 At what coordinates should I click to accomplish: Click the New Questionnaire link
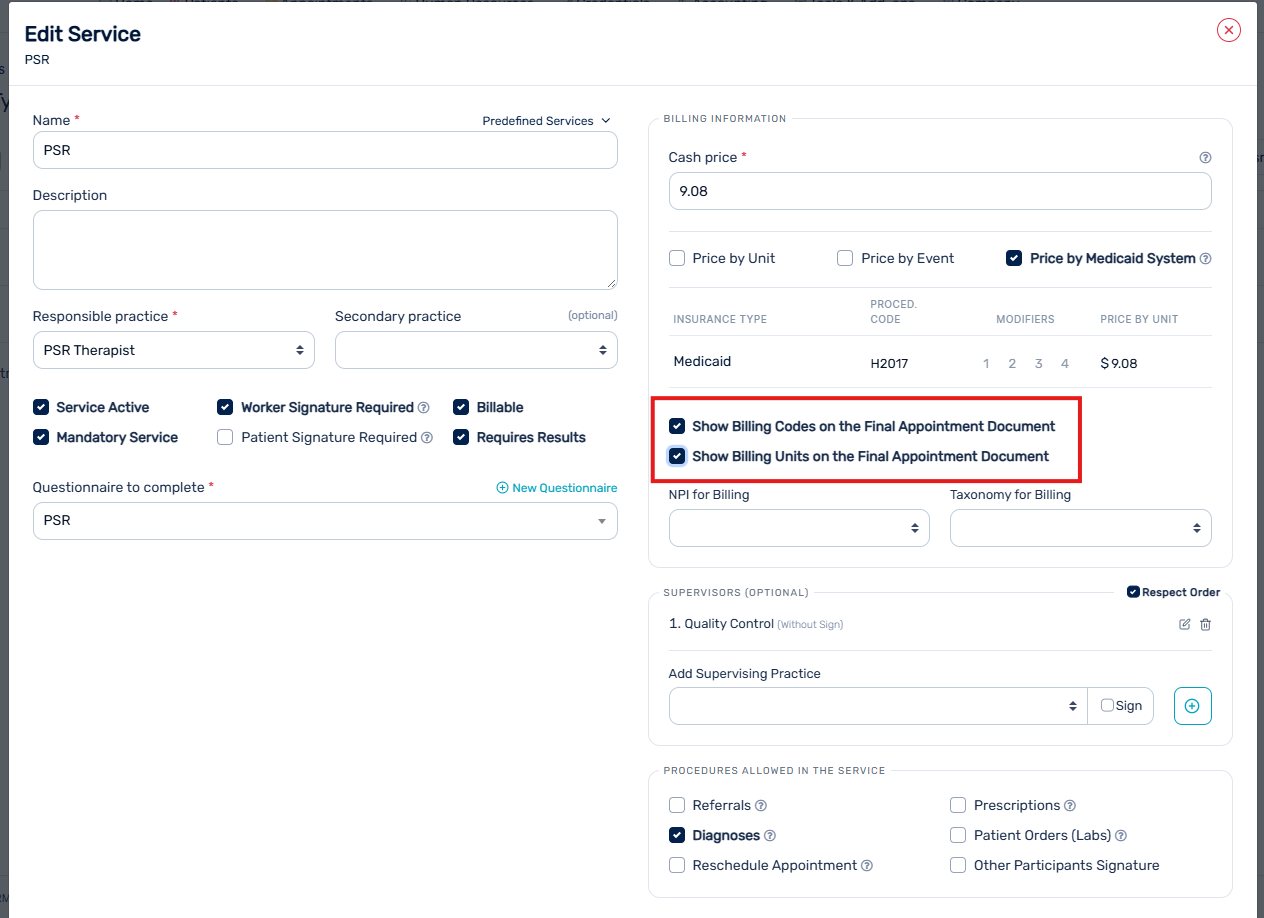pyautogui.click(x=557, y=488)
